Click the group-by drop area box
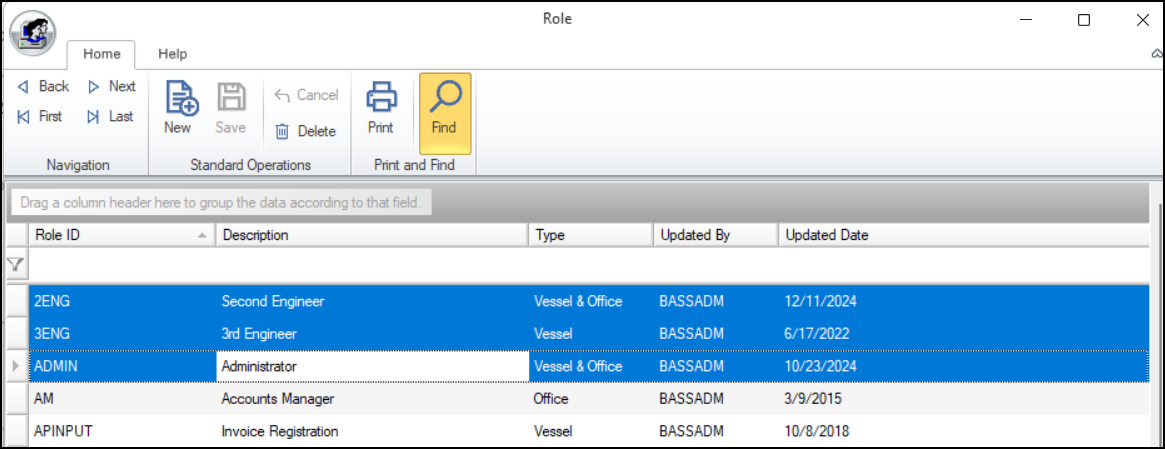 click(x=221, y=202)
